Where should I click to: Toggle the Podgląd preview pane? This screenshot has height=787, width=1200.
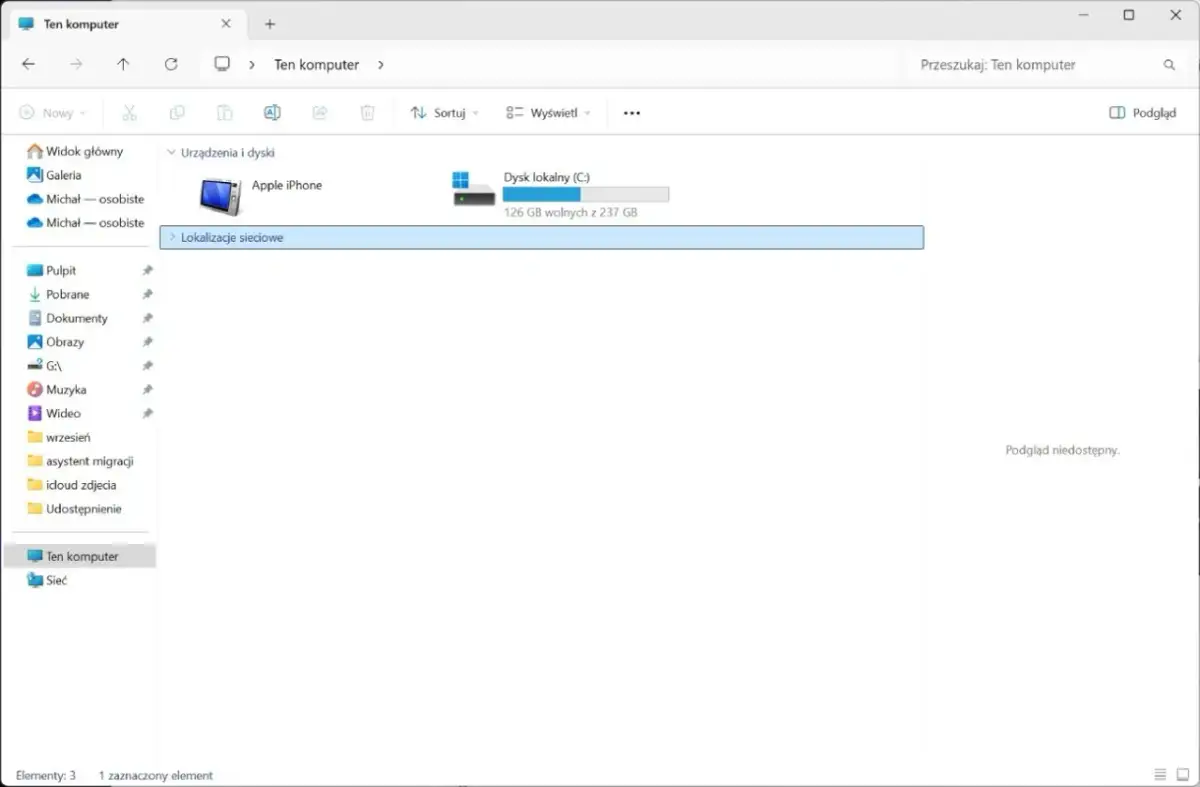(x=1142, y=113)
